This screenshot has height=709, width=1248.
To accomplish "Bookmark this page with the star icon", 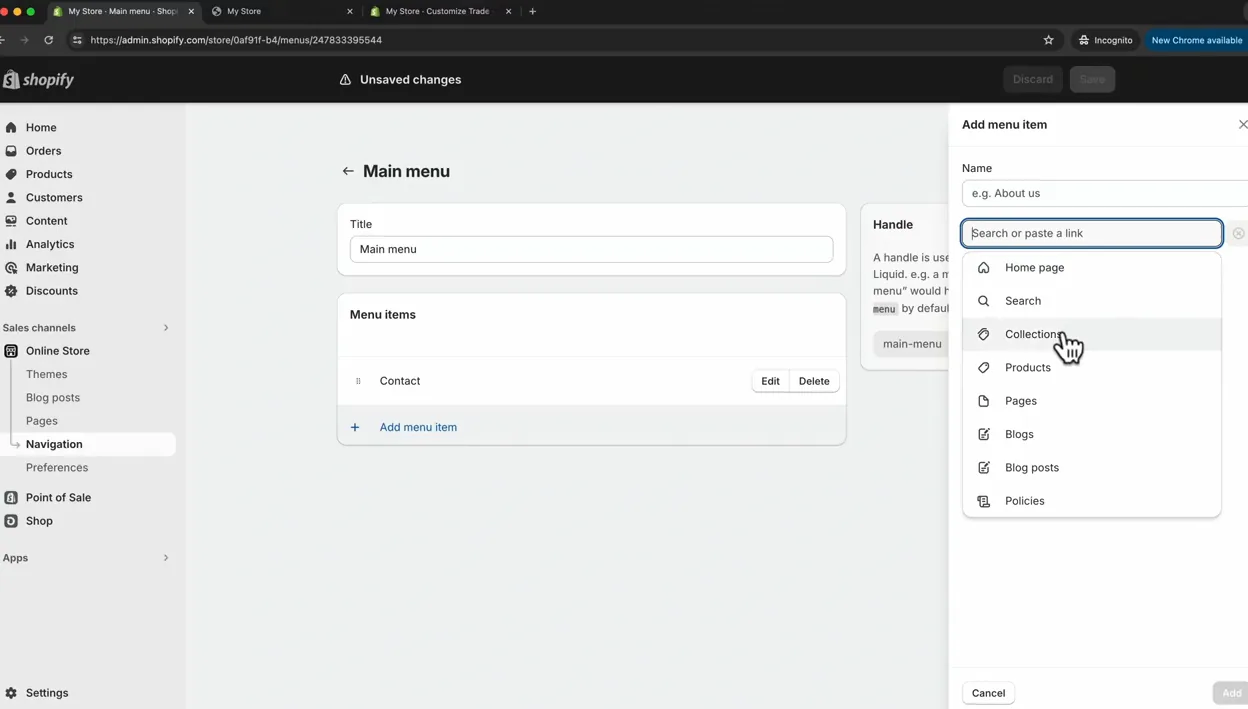I will coord(1048,40).
